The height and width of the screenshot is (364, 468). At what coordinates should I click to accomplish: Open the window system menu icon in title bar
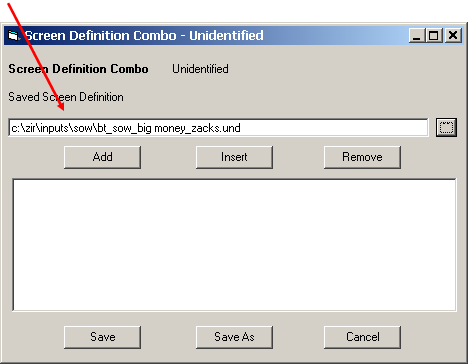(x=14, y=35)
